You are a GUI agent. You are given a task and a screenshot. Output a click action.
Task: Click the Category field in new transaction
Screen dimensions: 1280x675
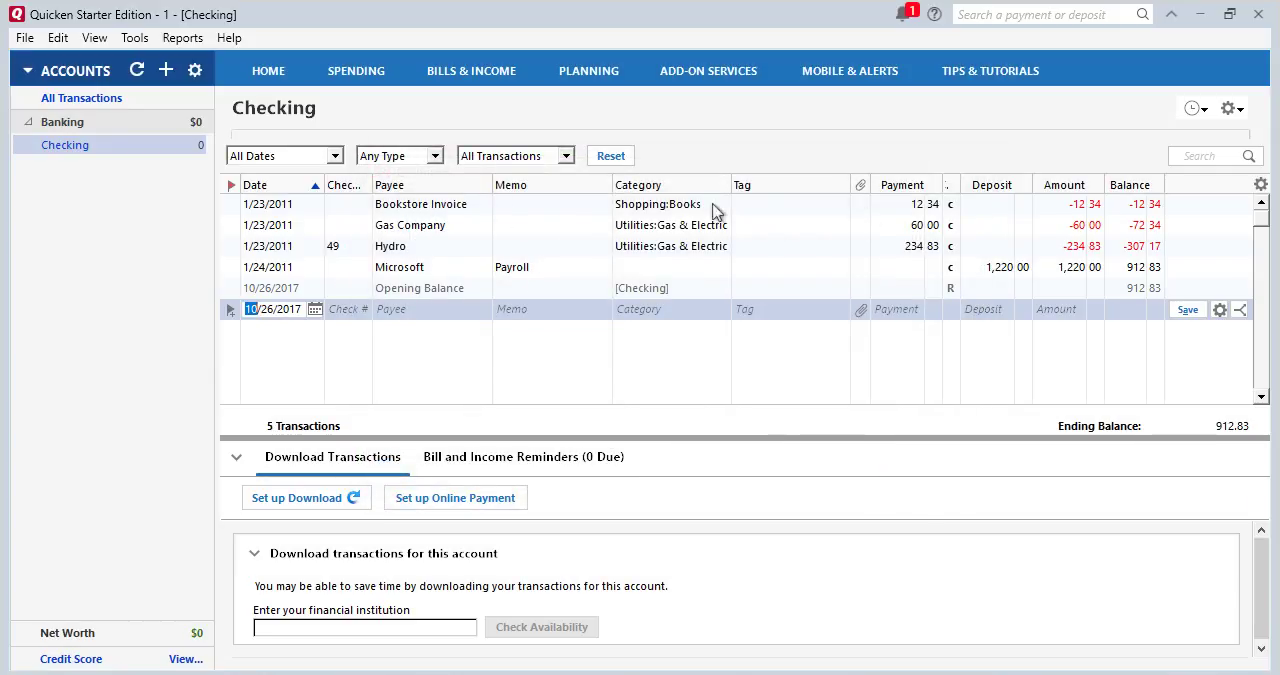(671, 310)
